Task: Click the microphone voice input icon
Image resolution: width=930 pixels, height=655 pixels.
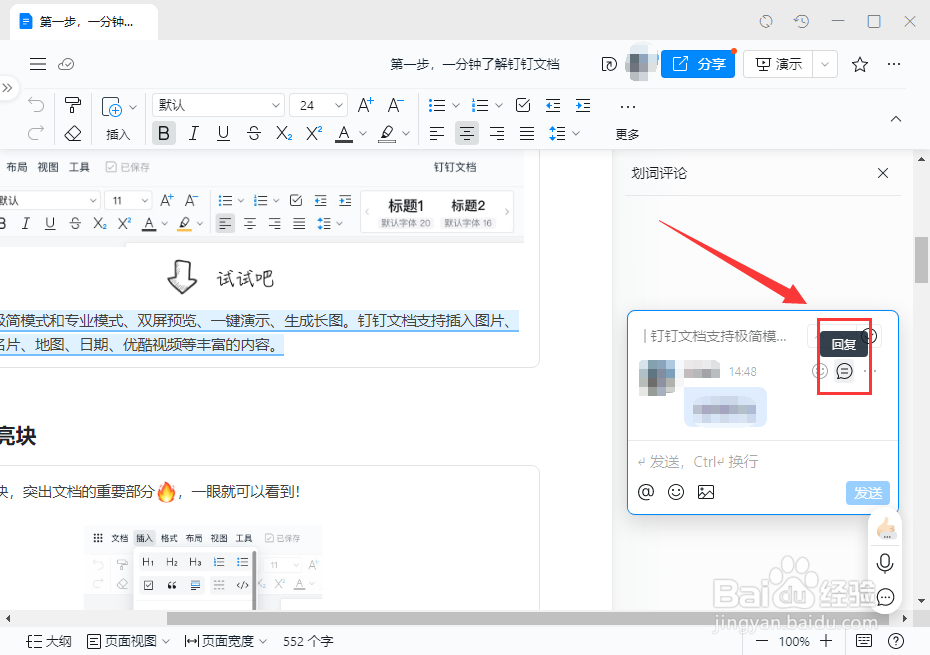Action: [885, 563]
